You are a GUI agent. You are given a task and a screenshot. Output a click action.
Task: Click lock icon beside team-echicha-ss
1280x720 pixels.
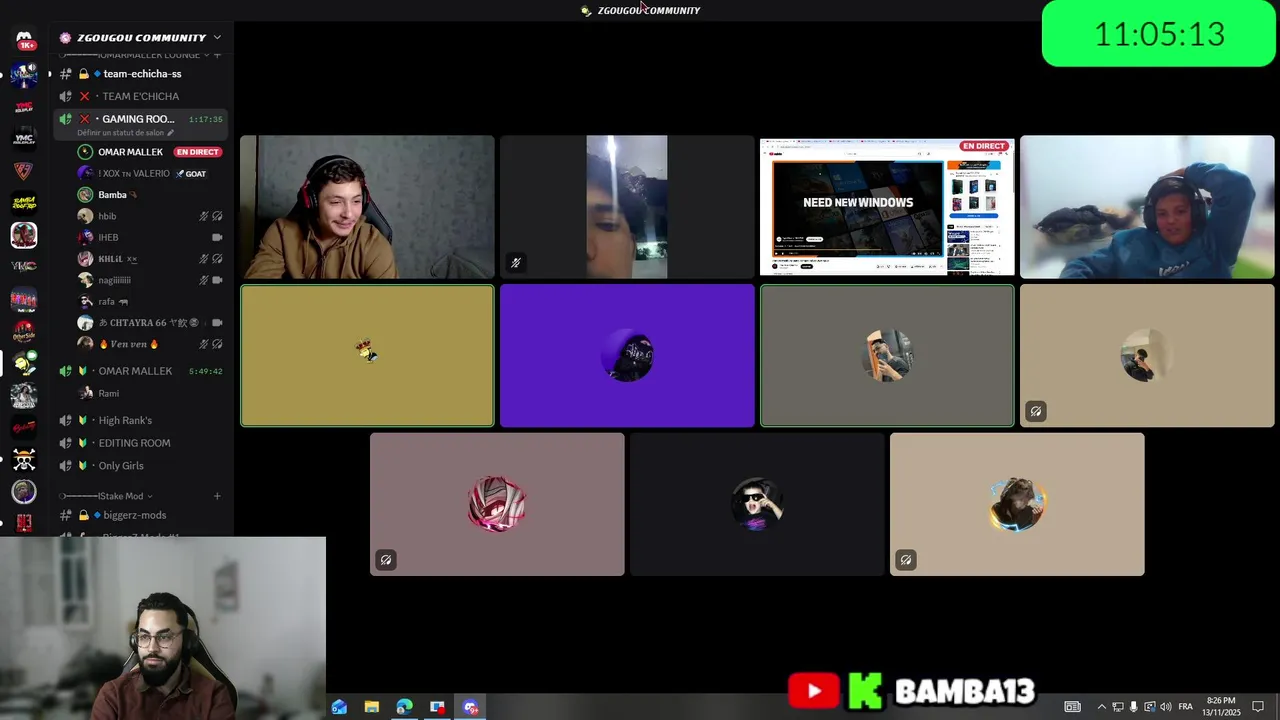(84, 74)
